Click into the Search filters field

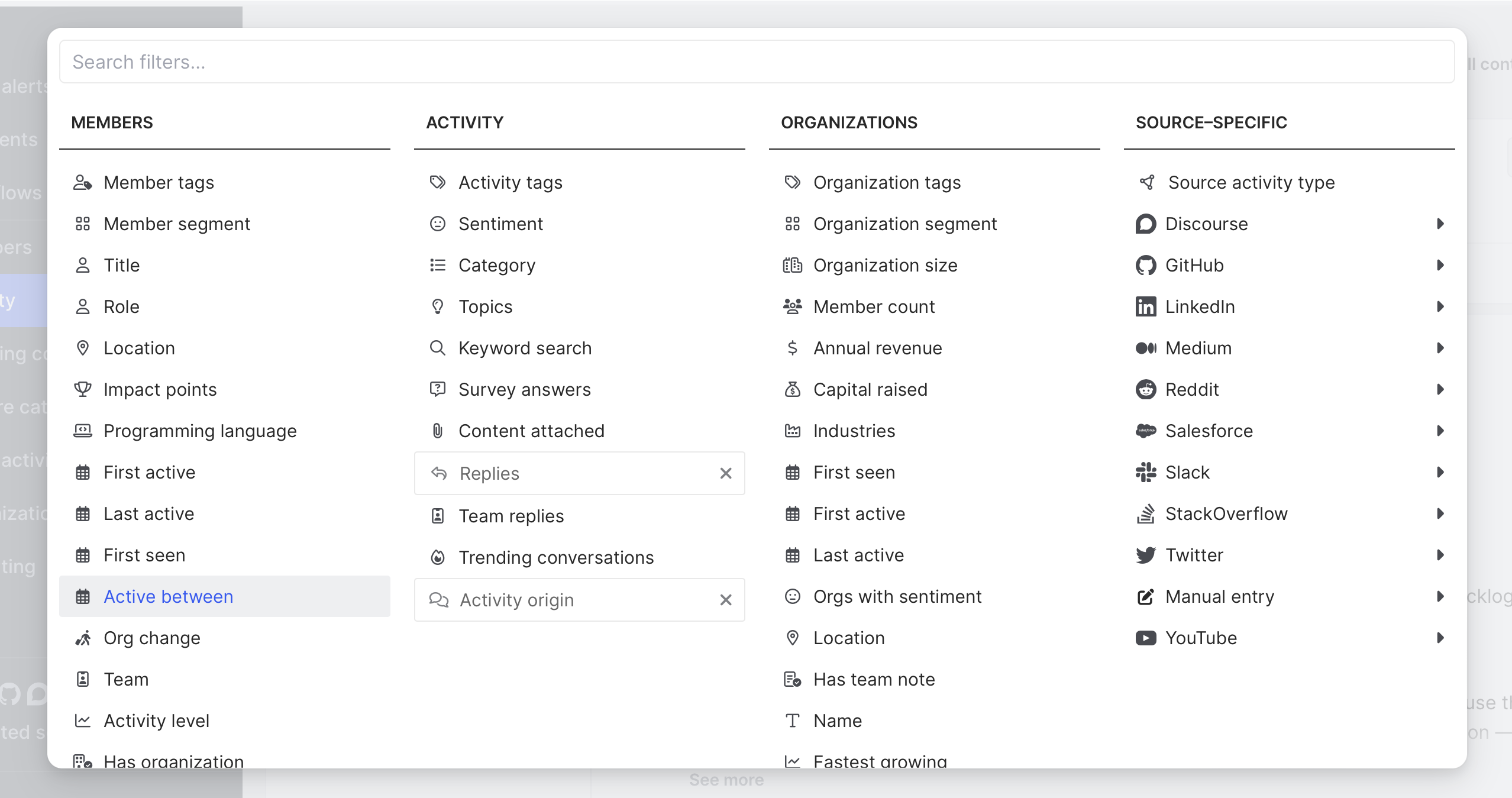pos(756,62)
